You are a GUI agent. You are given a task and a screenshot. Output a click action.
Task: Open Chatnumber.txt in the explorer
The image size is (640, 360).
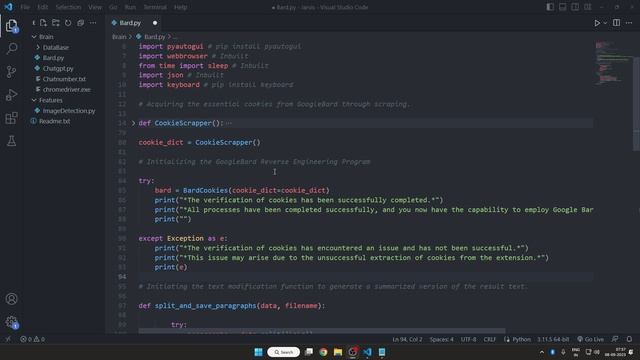[64, 79]
